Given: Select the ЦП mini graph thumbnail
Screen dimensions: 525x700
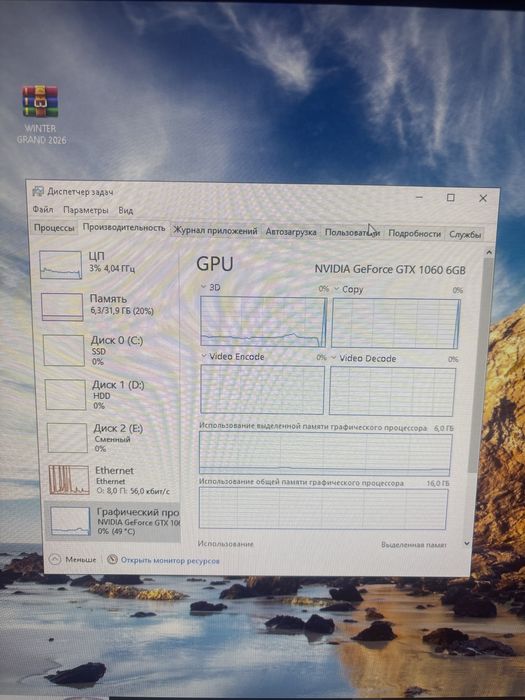Looking at the screenshot, I should point(61,265).
